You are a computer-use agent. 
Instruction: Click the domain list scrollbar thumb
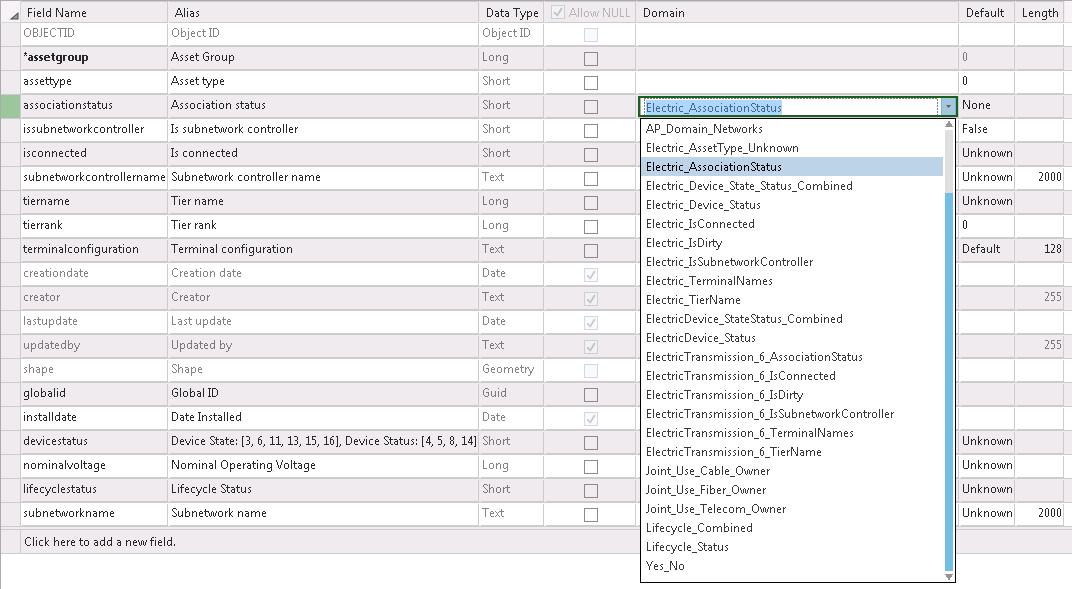948,381
